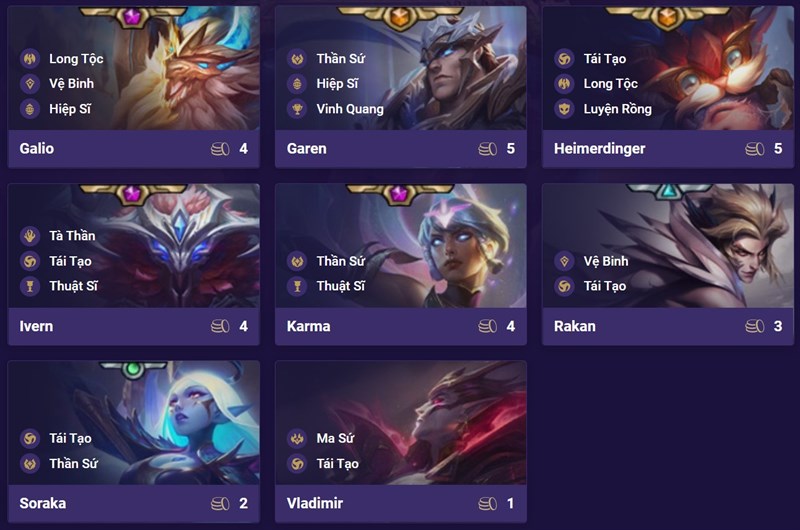
Task: Open the Vladimir champion name link
Action: click(315, 503)
